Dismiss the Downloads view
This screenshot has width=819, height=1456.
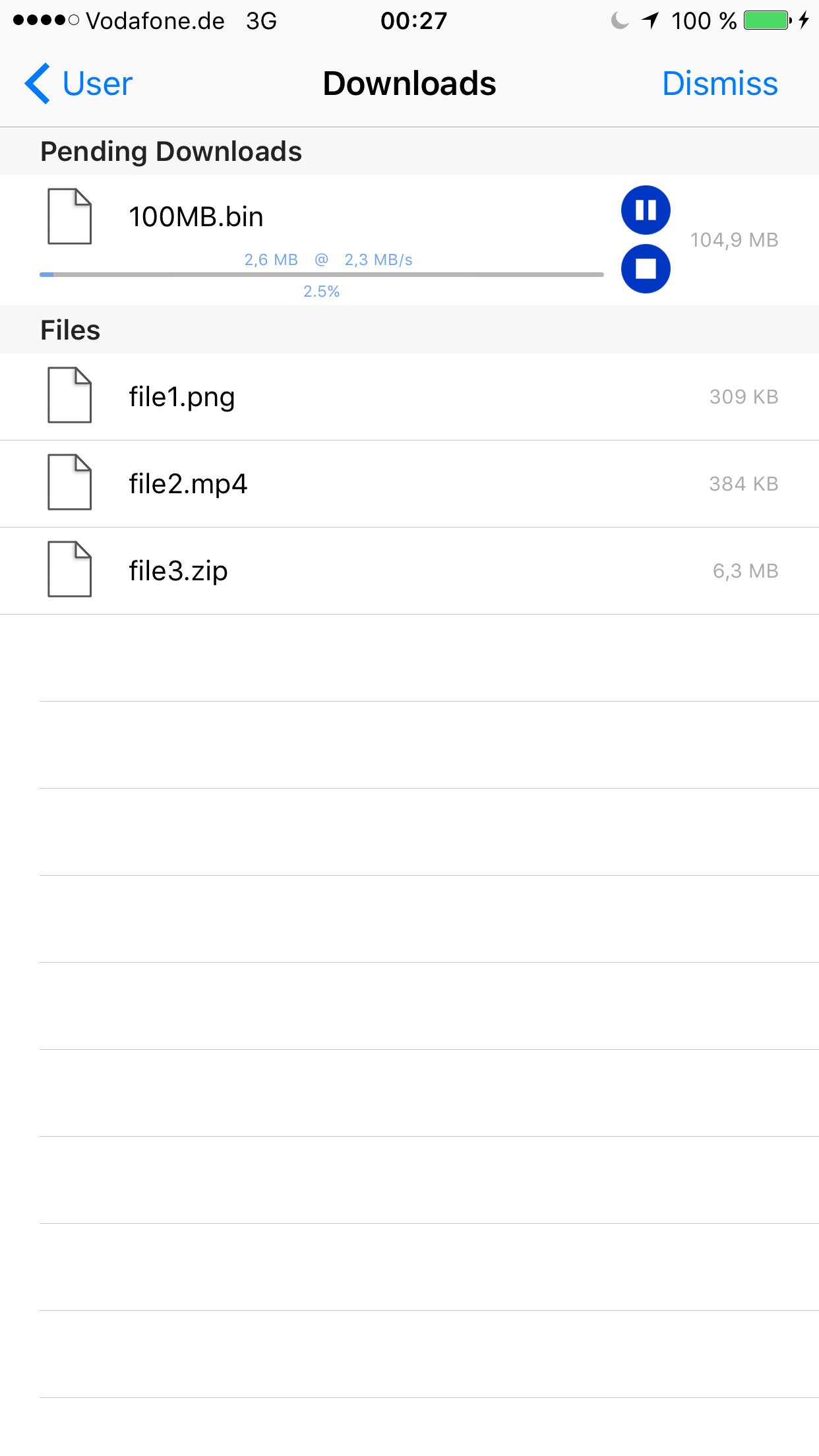(719, 84)
